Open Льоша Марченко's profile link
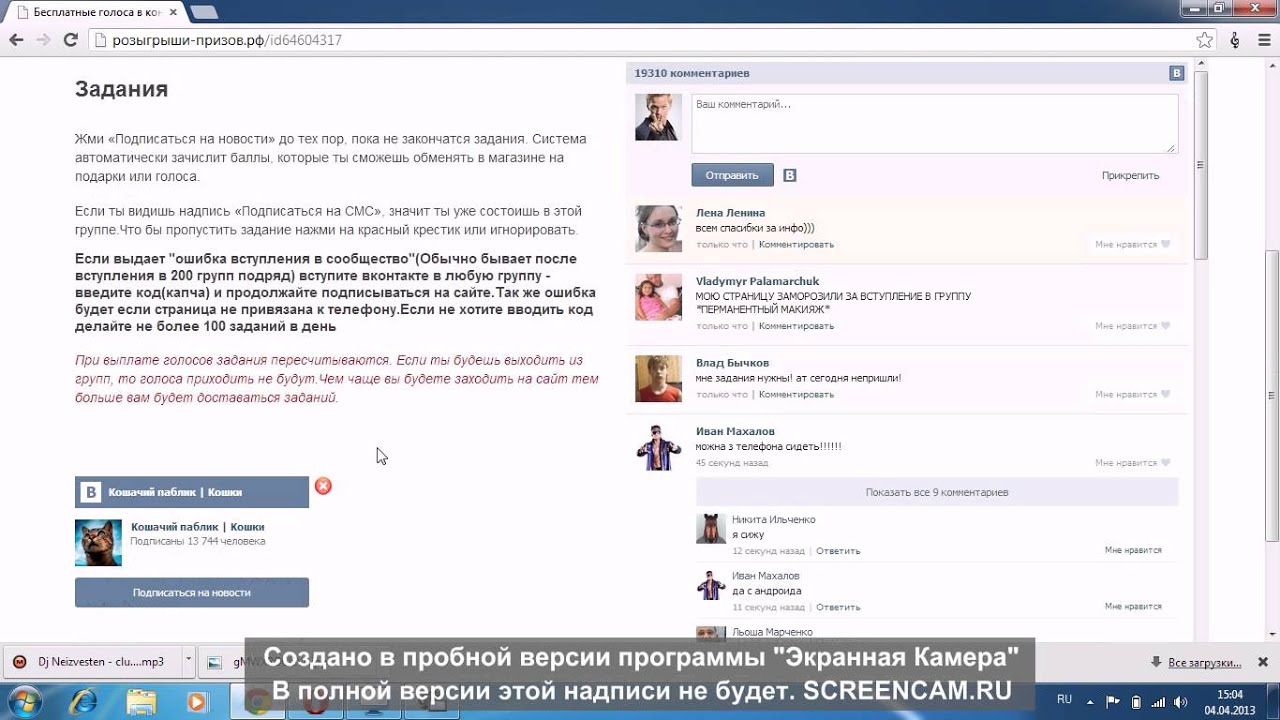The width and height of the screenshot is (1280, 720). 772,632
